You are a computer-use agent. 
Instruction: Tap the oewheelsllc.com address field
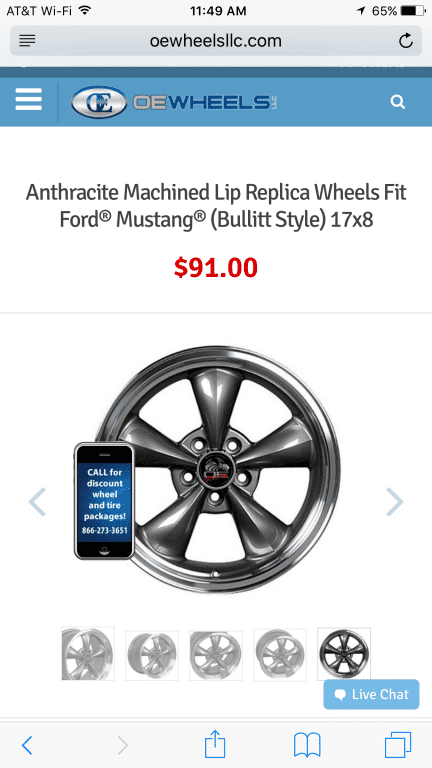[x=216, y=41]
